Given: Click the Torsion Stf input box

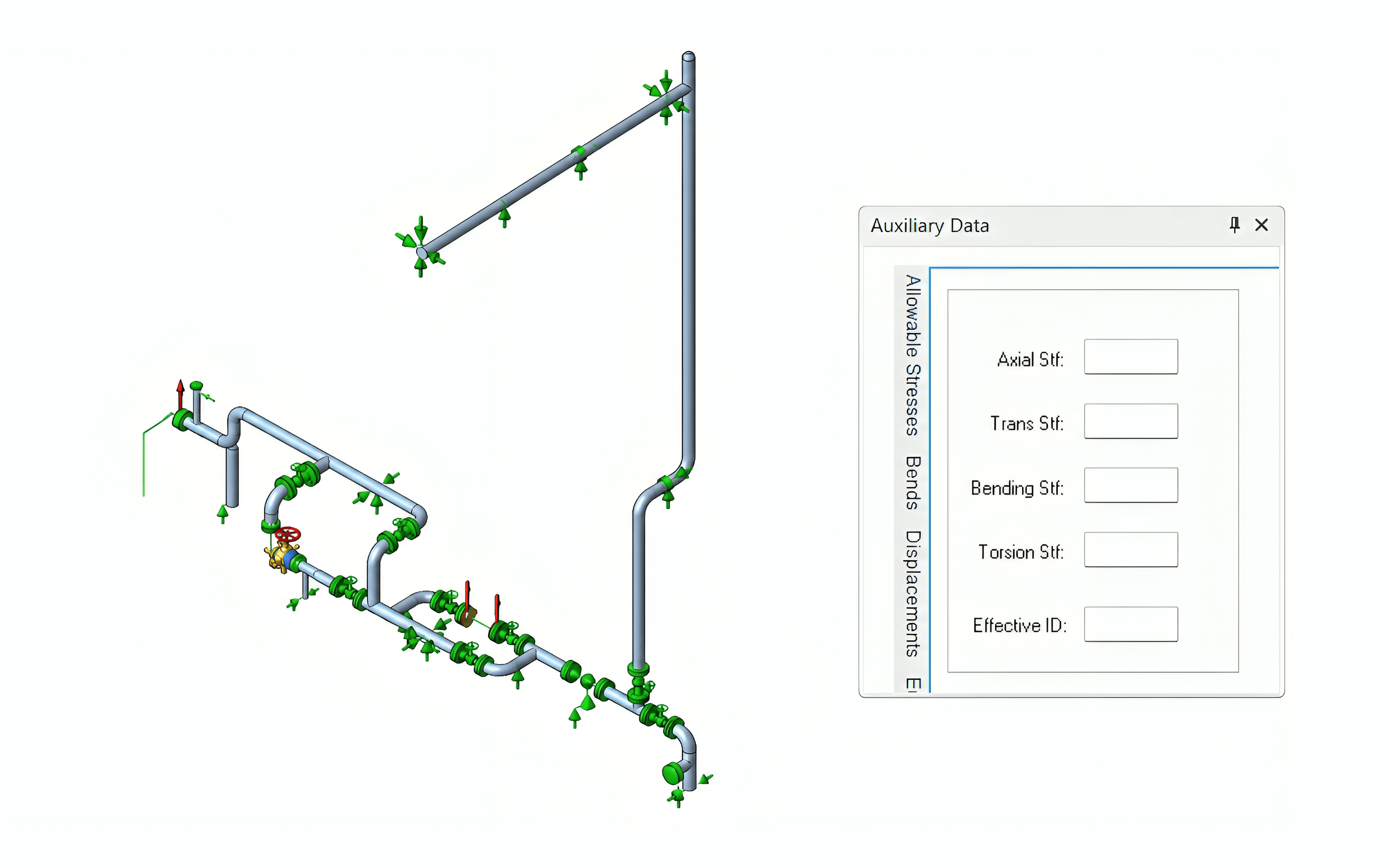Looking at the screenshot, I should tap(1131, 549).
